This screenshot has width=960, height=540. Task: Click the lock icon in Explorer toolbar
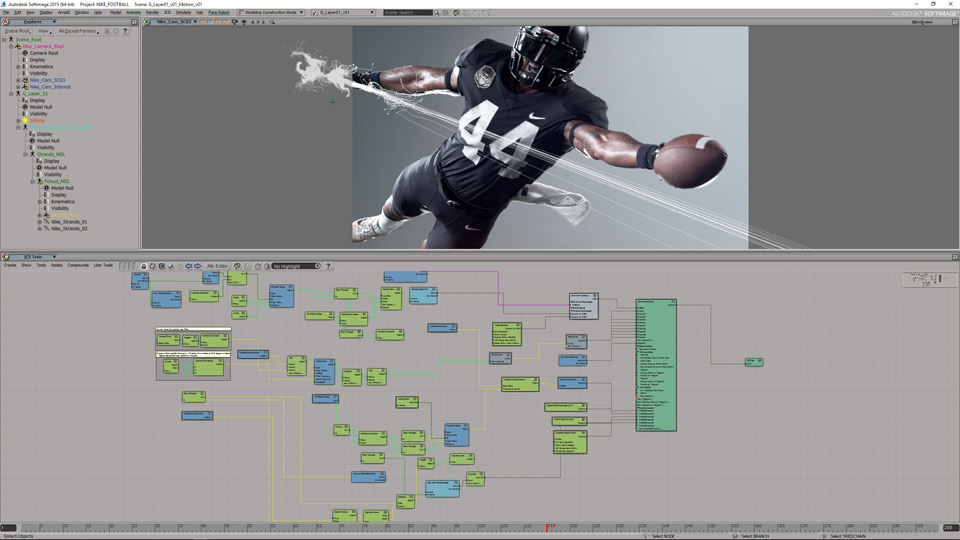point(107,31)
